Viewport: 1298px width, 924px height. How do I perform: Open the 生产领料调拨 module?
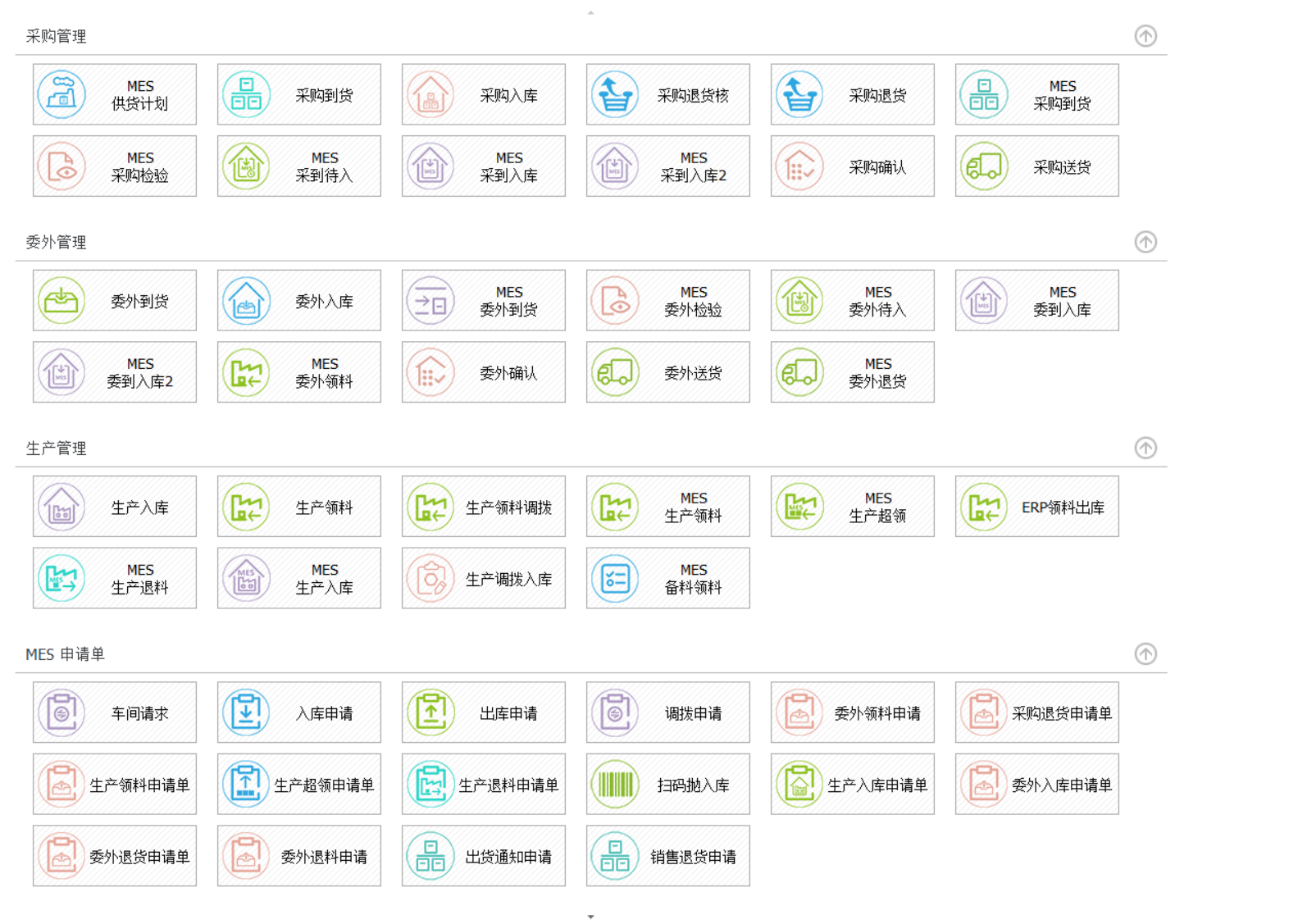[x=483, y=507]
